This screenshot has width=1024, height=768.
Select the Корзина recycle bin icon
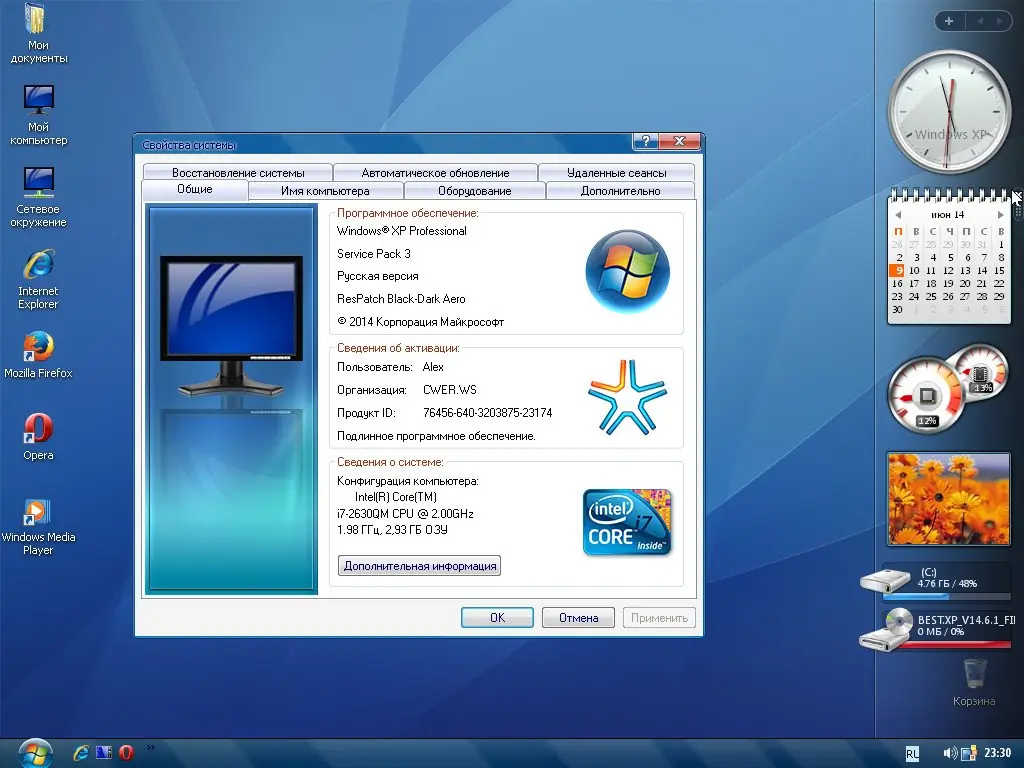[x=974, y=682]
